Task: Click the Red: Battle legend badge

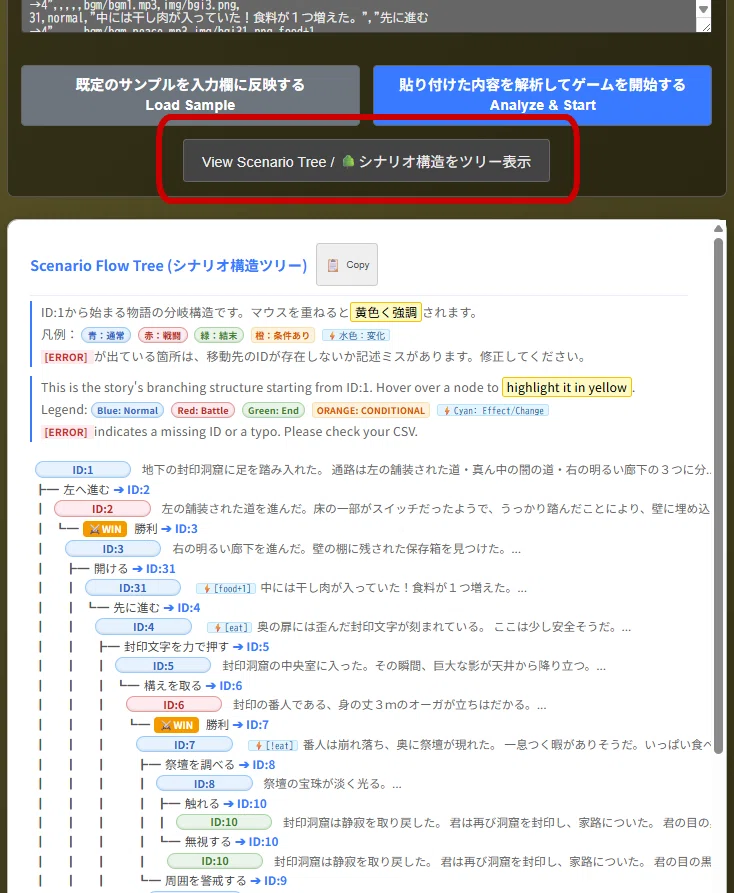Action: tap(203, 411)
